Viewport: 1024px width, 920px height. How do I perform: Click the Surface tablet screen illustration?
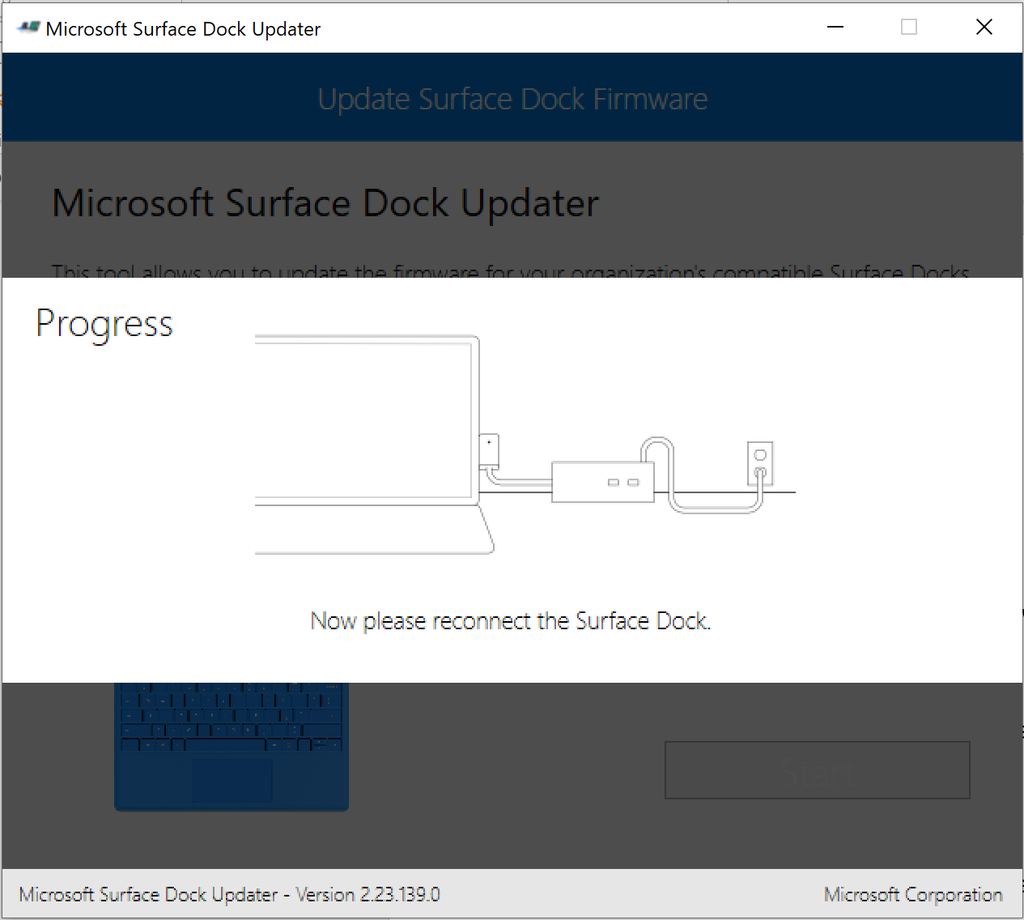pyautogui.click(x=364, y=420)
